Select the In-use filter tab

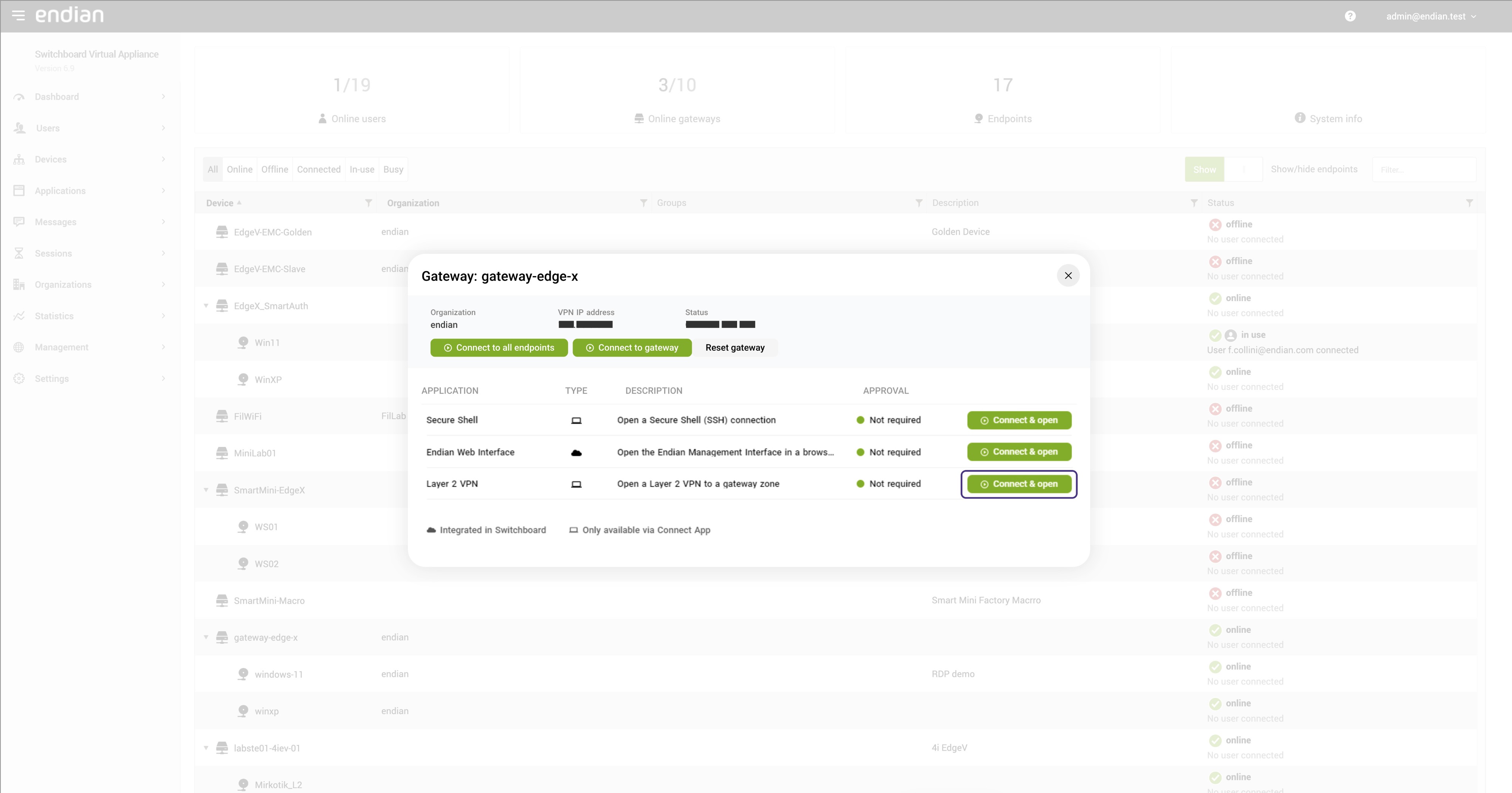[362, 170]
